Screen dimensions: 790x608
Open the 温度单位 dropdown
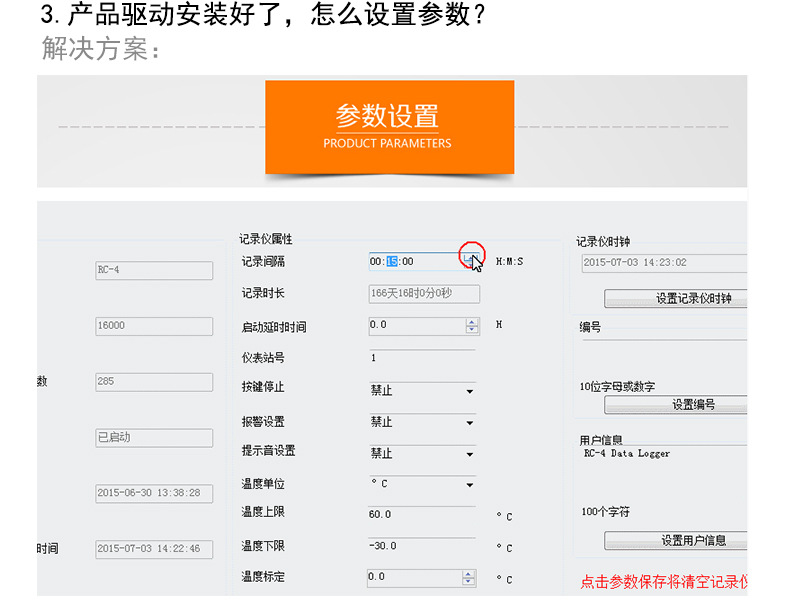[x=422, y=484]
